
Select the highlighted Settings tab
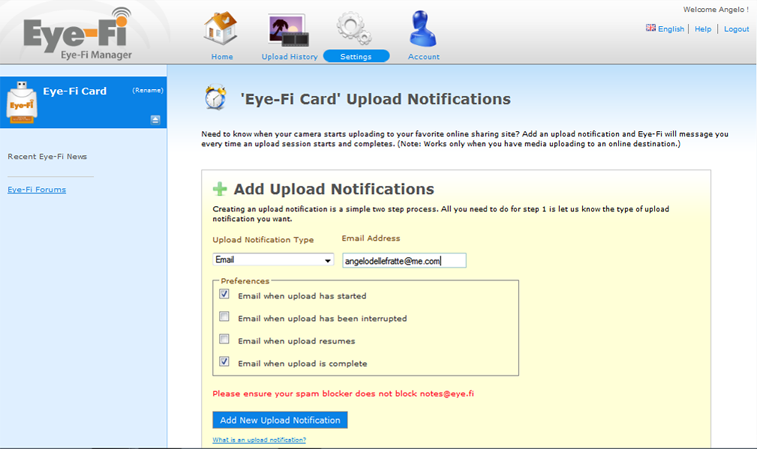click(x=356, y=56)
